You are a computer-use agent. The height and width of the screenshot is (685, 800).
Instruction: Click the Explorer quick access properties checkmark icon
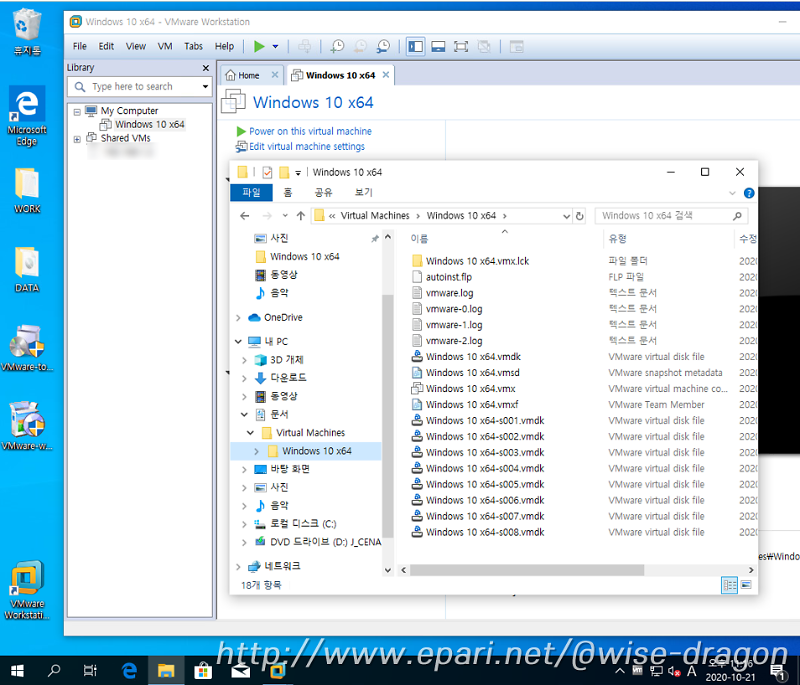(x=267, y=172)
